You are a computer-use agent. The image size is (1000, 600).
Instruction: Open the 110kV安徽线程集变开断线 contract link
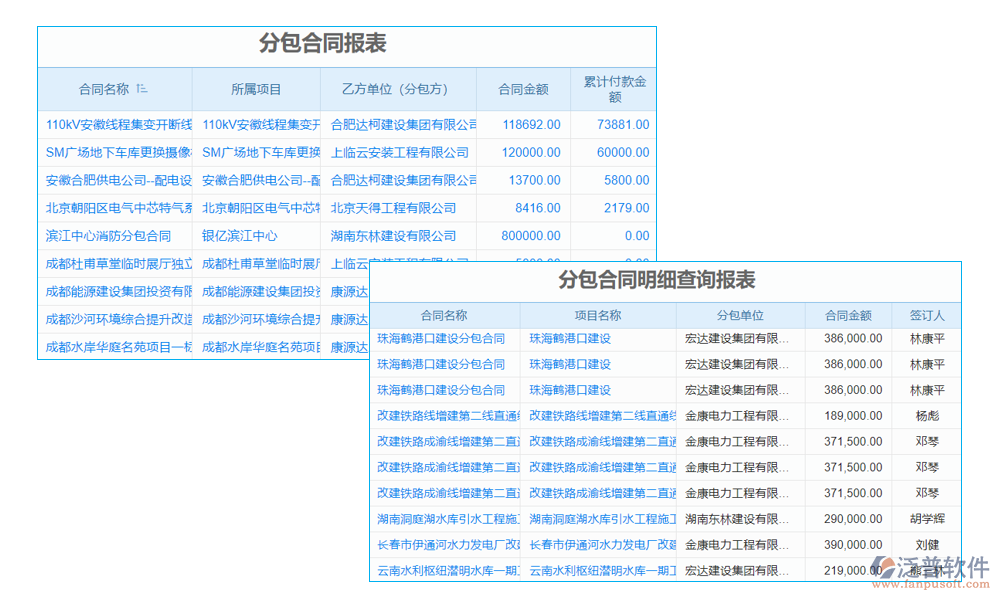(114, 124)
